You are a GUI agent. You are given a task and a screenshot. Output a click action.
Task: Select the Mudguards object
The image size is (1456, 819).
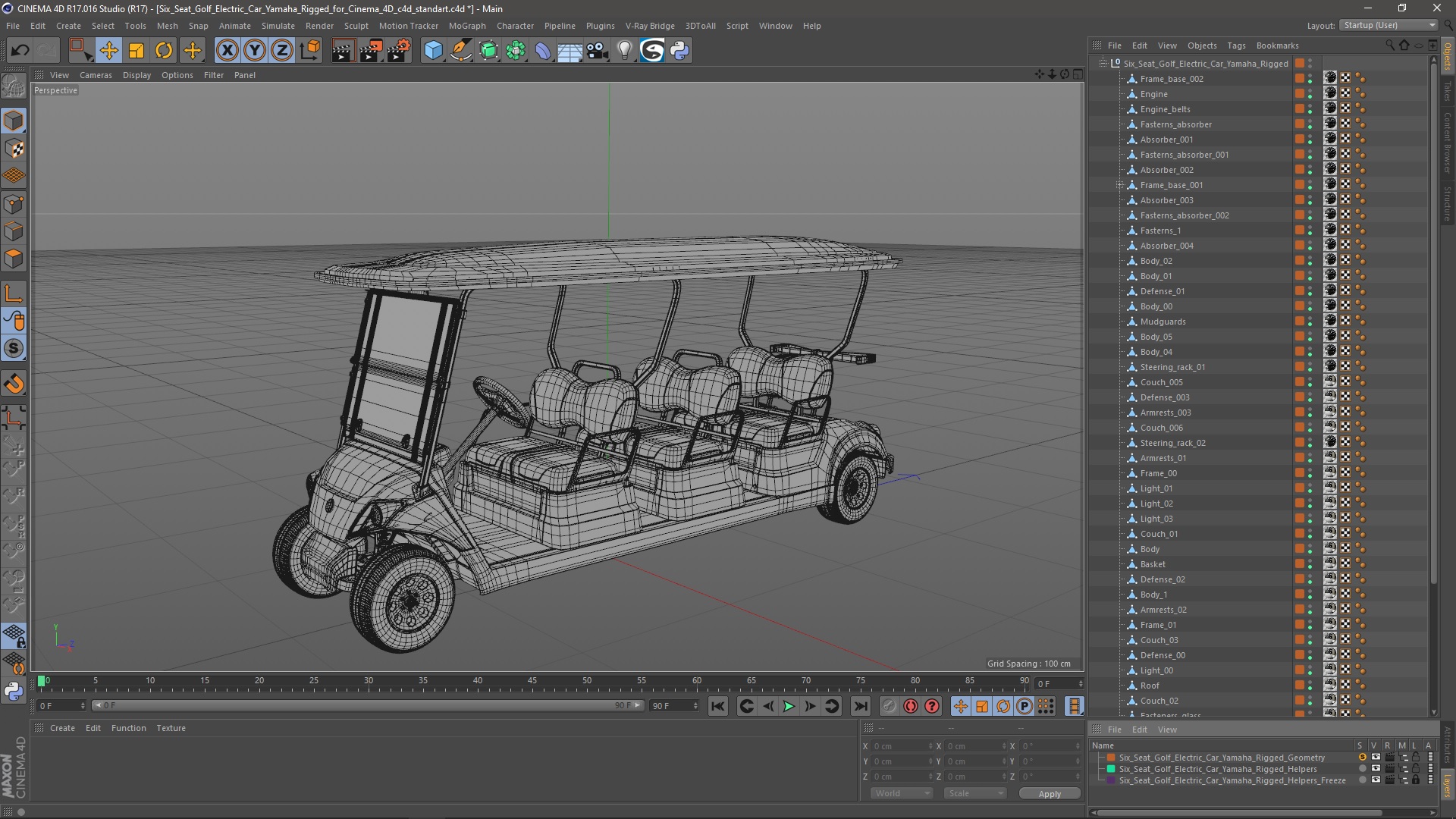click(x=1163, y=322)
